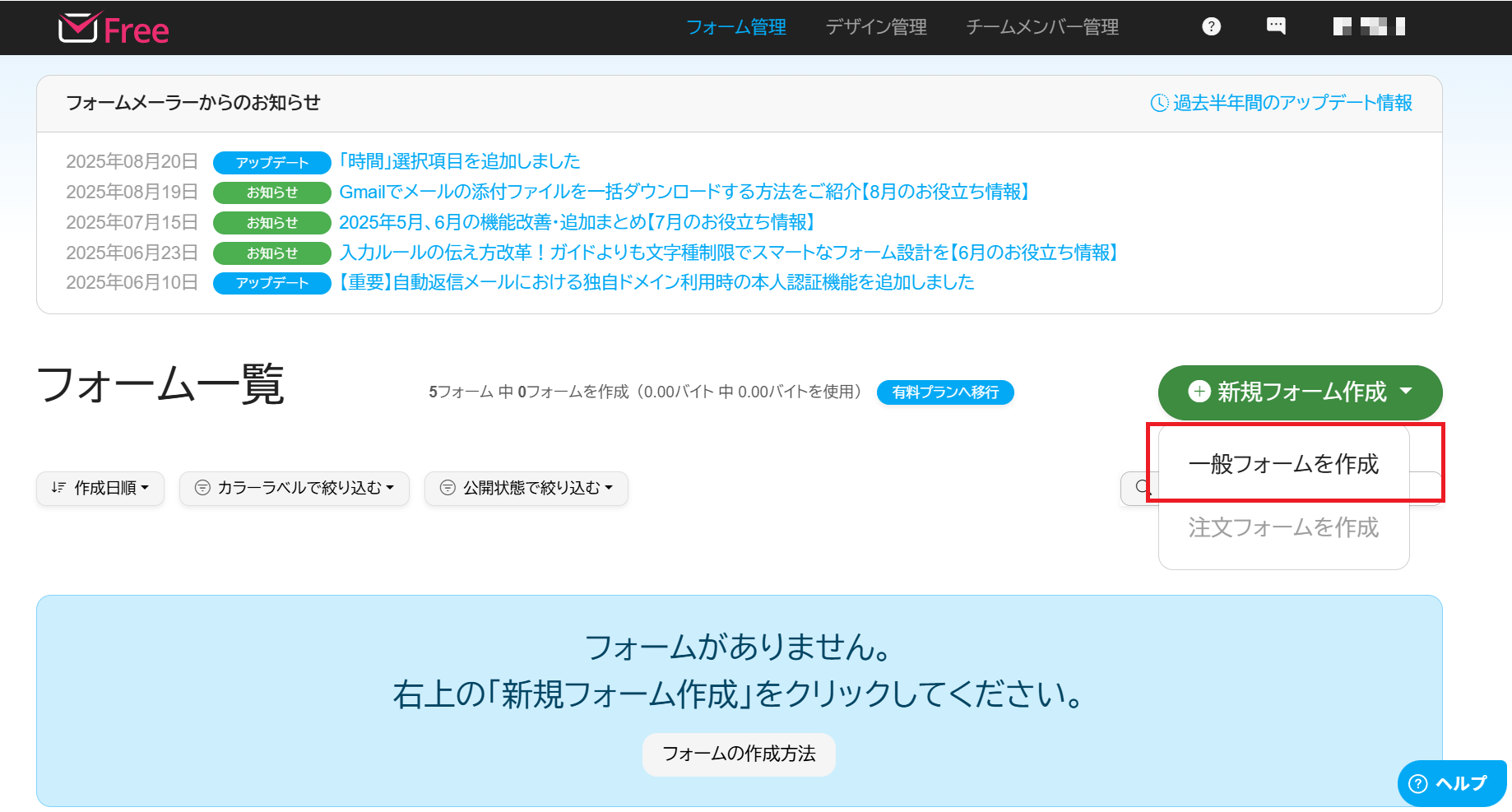
Task: Switch to フォーム管理 tab
Action: (736, 27)
